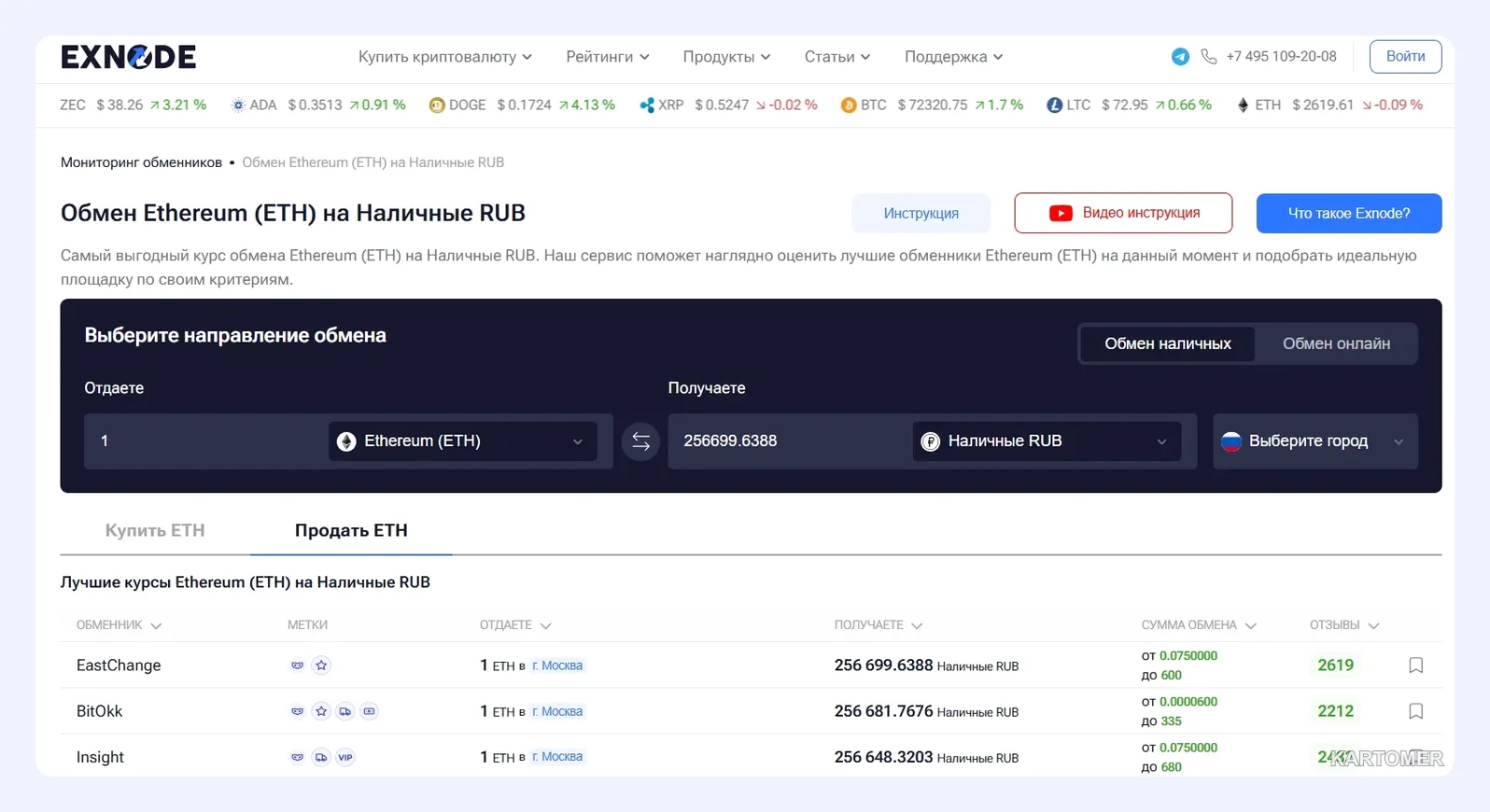Open the Поддержка menu

[953, 57]
